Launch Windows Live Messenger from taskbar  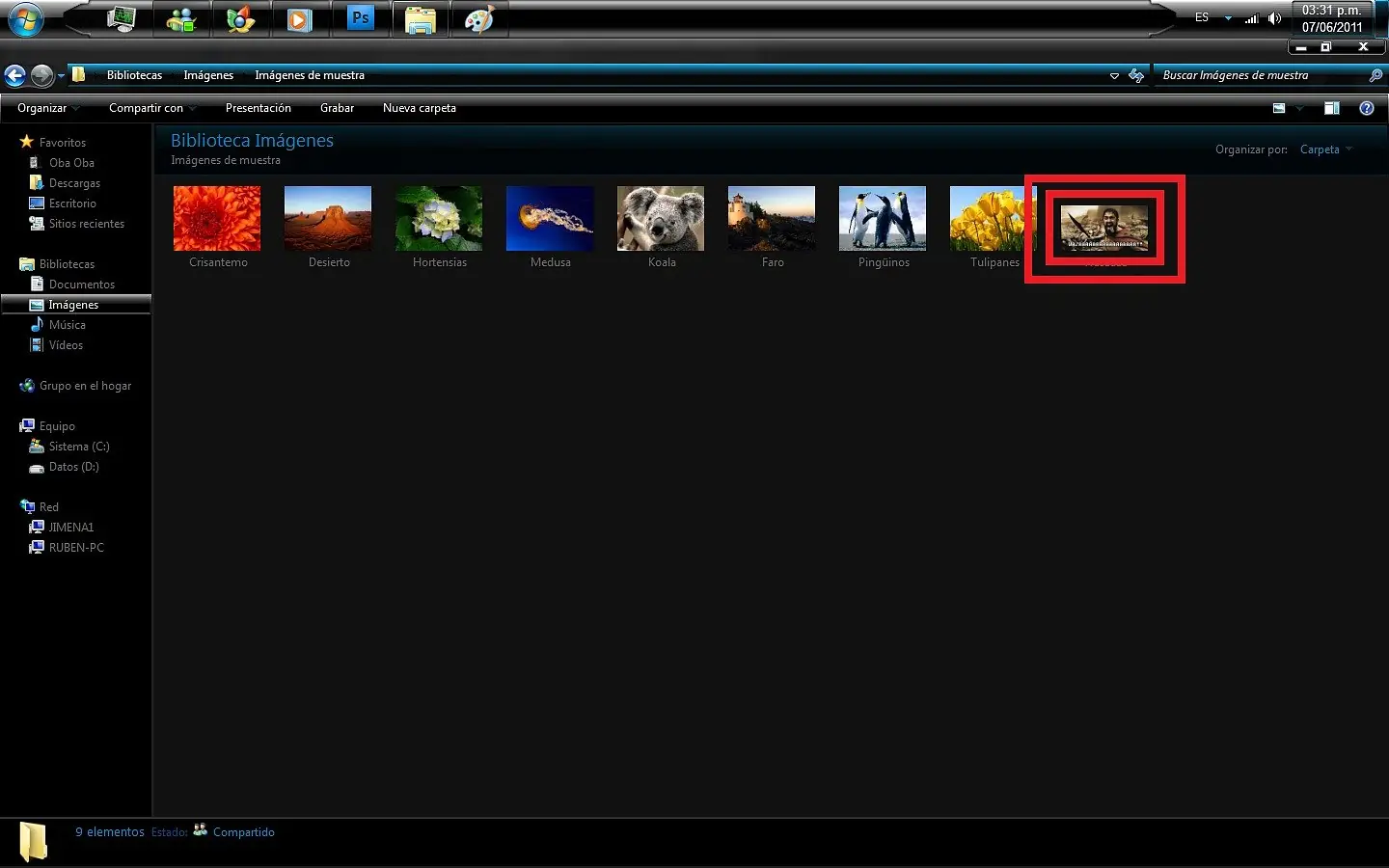pyautogui.click(x=181, y=18)
